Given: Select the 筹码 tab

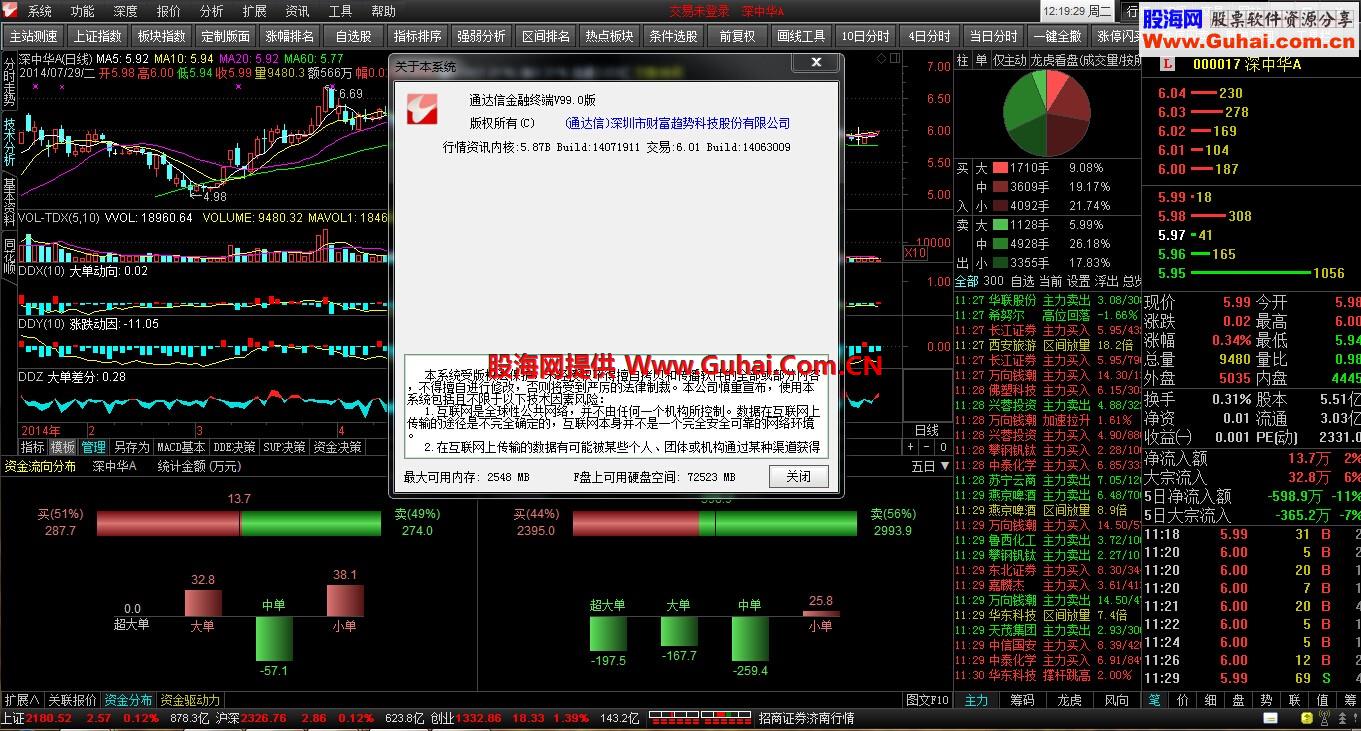Looking at the screenshot, I should (1022, 700).
